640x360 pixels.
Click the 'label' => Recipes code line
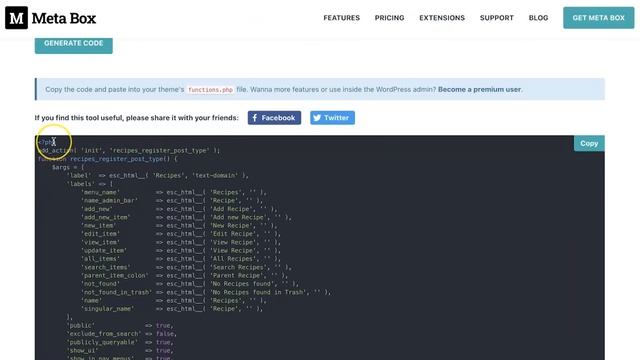158,176
